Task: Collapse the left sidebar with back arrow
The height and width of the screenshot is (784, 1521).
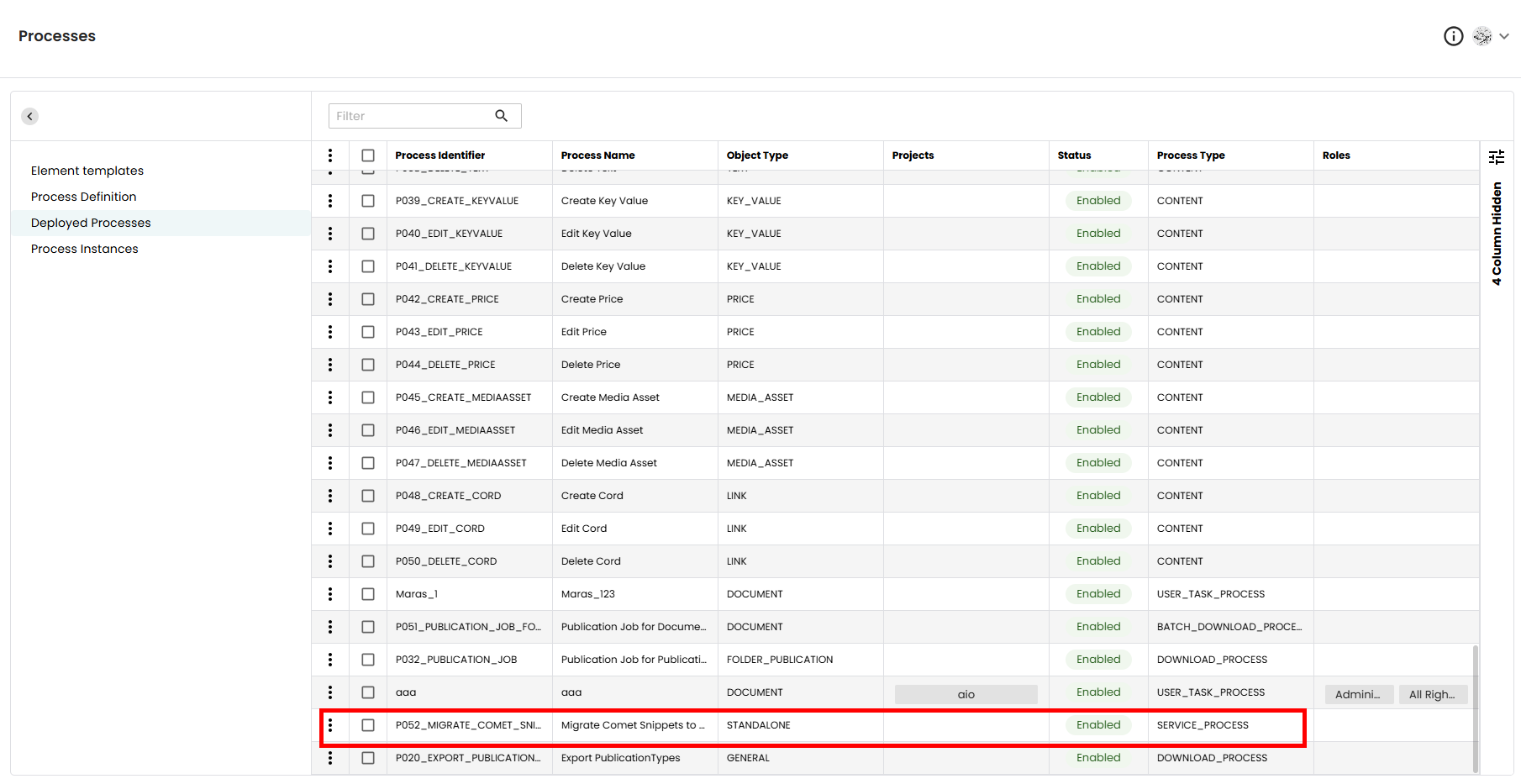Action: coord(30,116)
